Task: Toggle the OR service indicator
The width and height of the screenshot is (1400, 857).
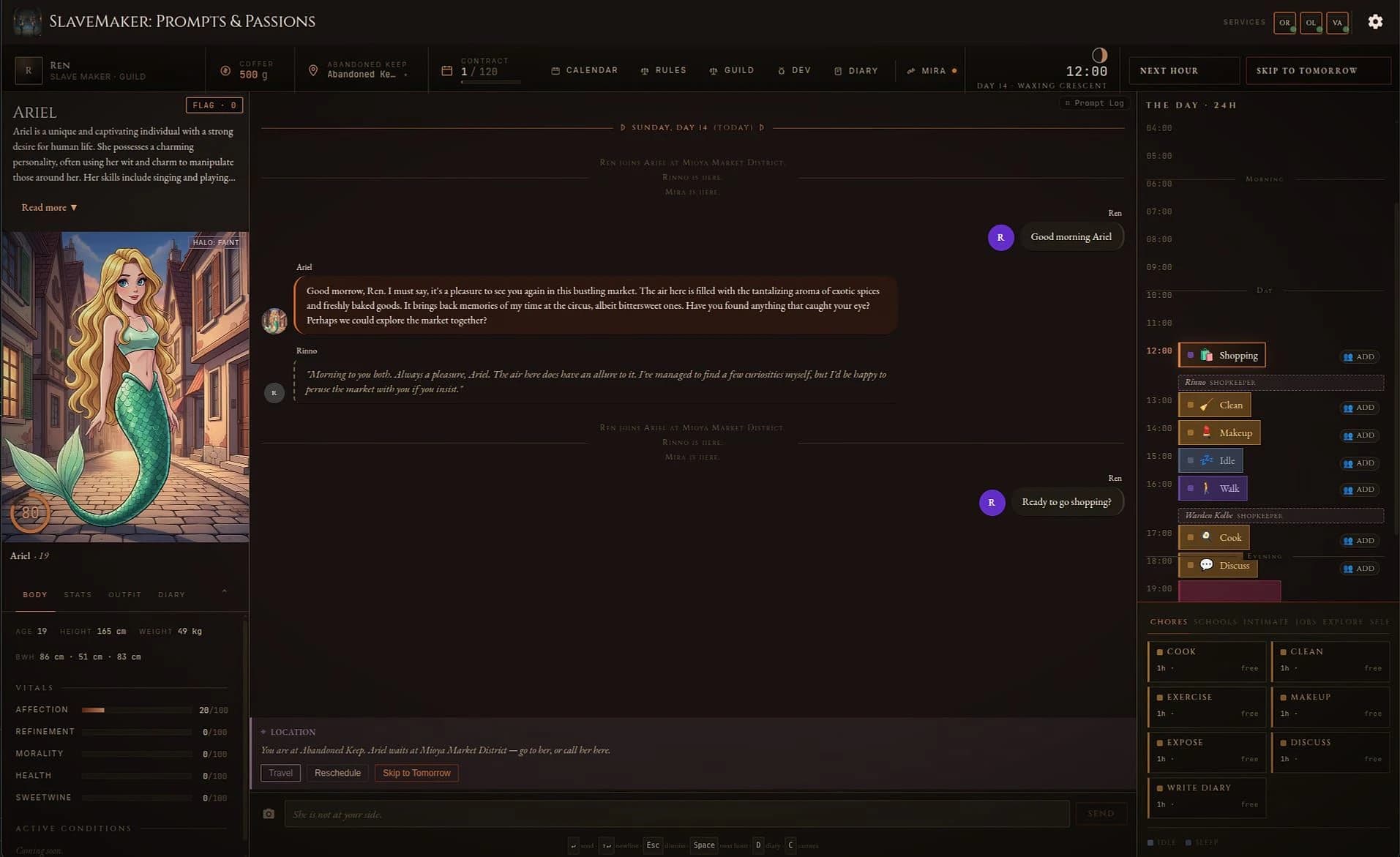Action: tap(1284, 23)
